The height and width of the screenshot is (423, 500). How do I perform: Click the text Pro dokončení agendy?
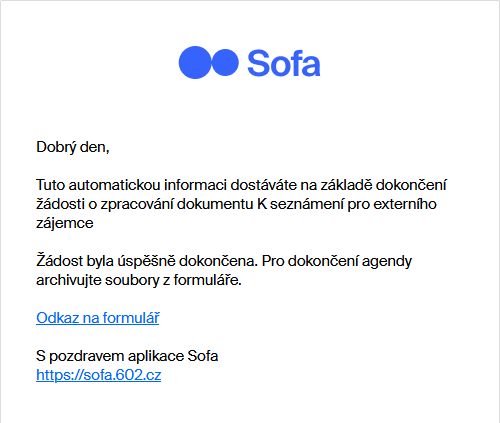[x=337, y=261]
